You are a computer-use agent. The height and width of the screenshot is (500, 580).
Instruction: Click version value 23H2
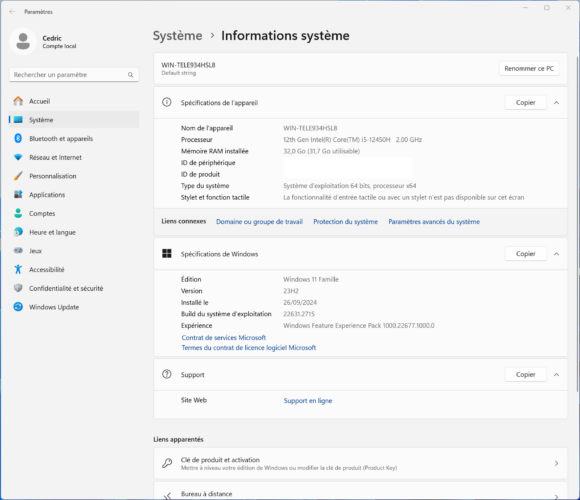[291, 291]
